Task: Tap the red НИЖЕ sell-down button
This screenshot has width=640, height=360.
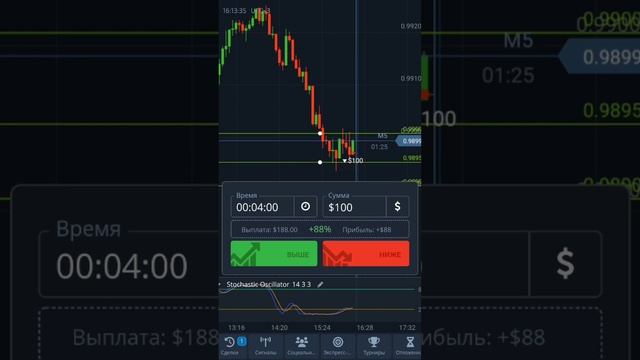Action: click(x=366, y=253)
